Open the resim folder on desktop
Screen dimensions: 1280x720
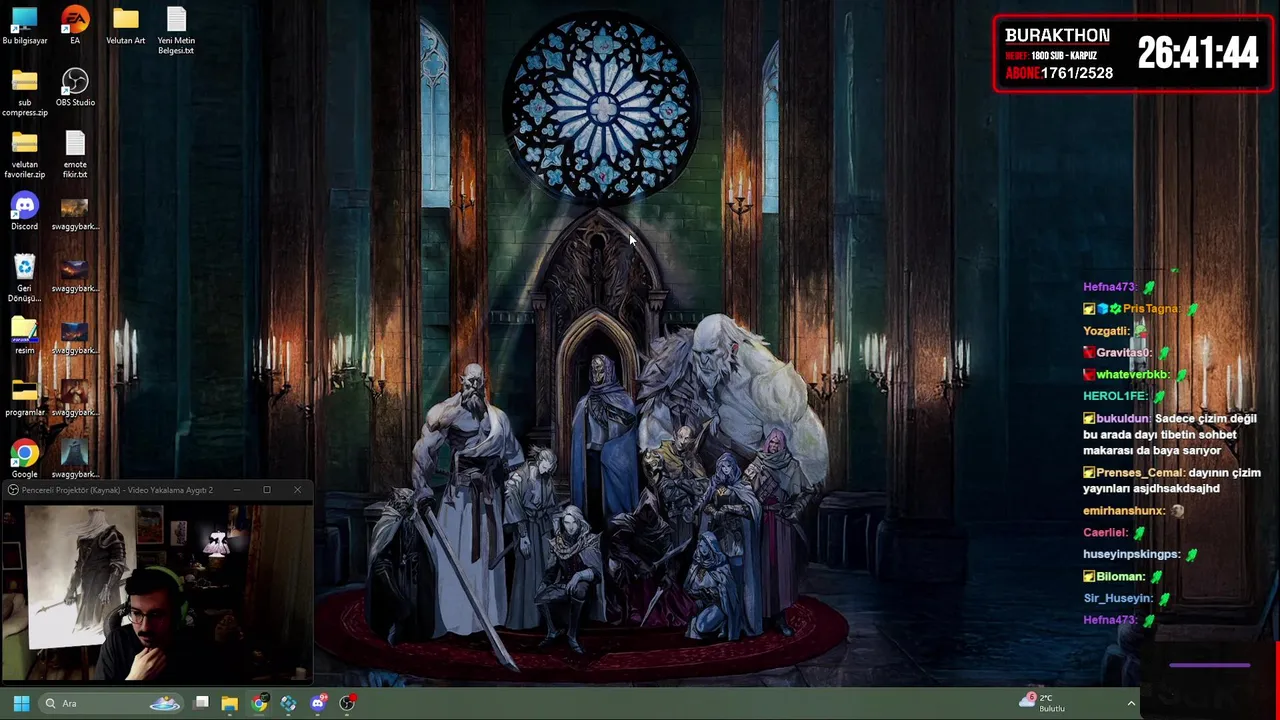(x=24, y=336)
